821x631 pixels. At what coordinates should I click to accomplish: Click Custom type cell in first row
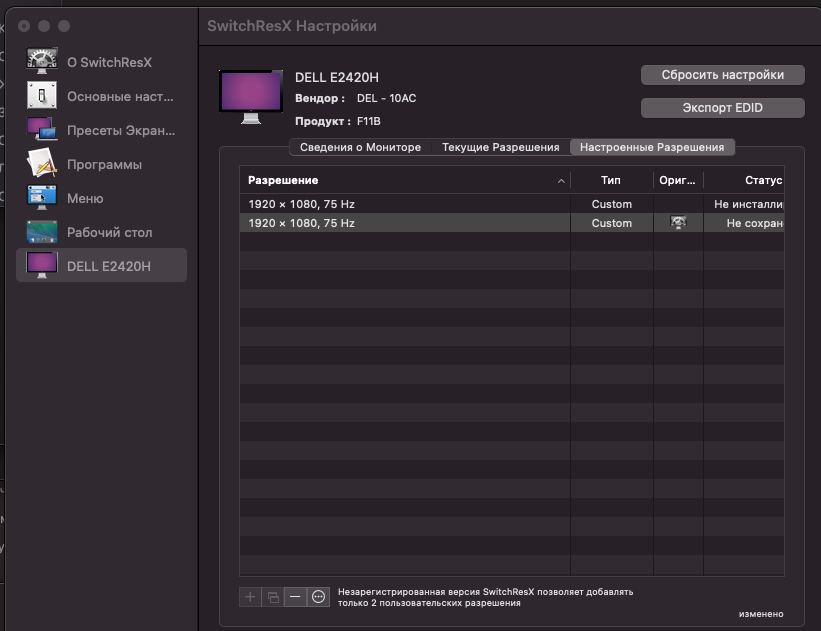click(612, 204)
